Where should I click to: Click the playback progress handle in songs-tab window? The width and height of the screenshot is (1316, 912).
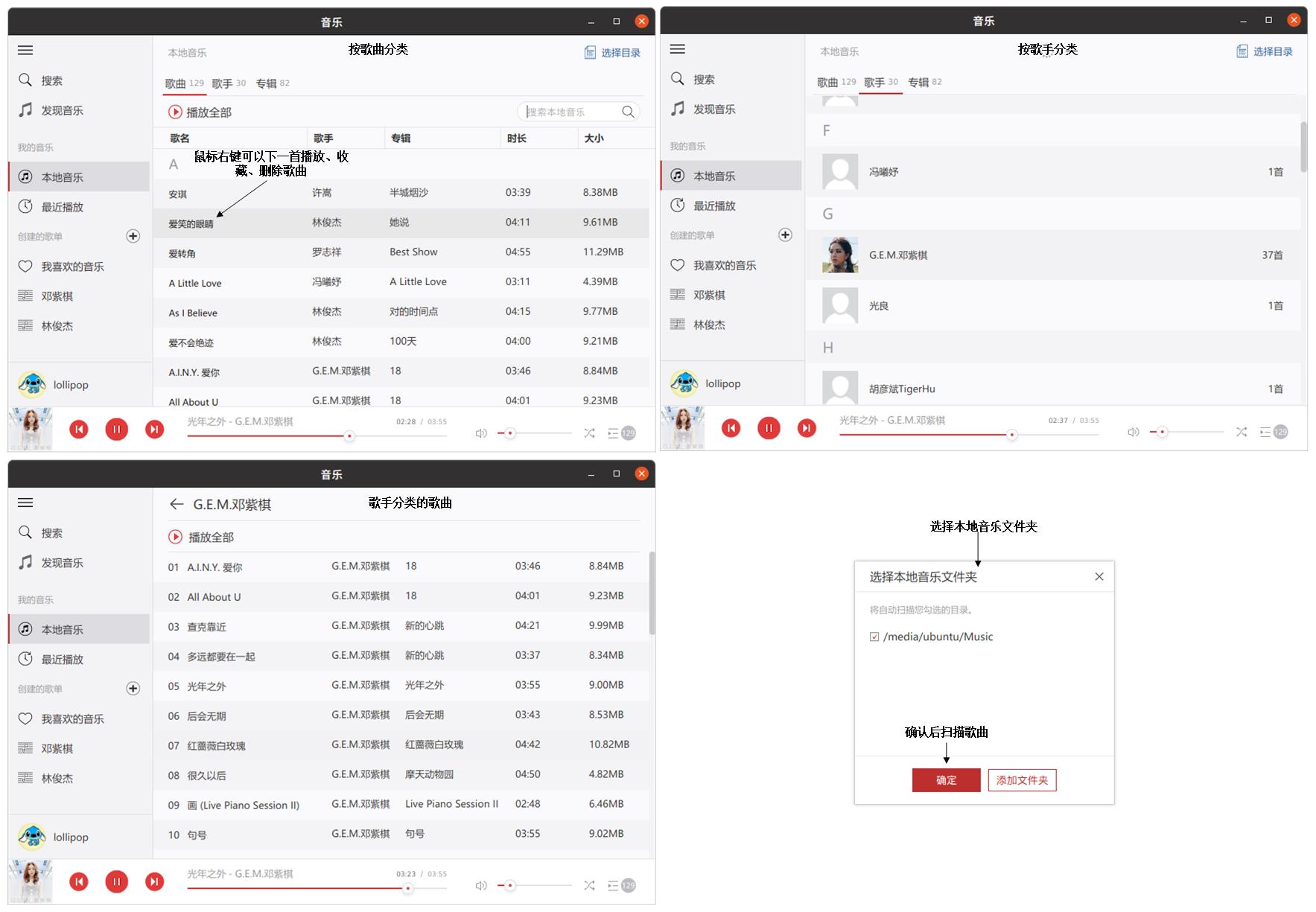[x=349, y=436]
